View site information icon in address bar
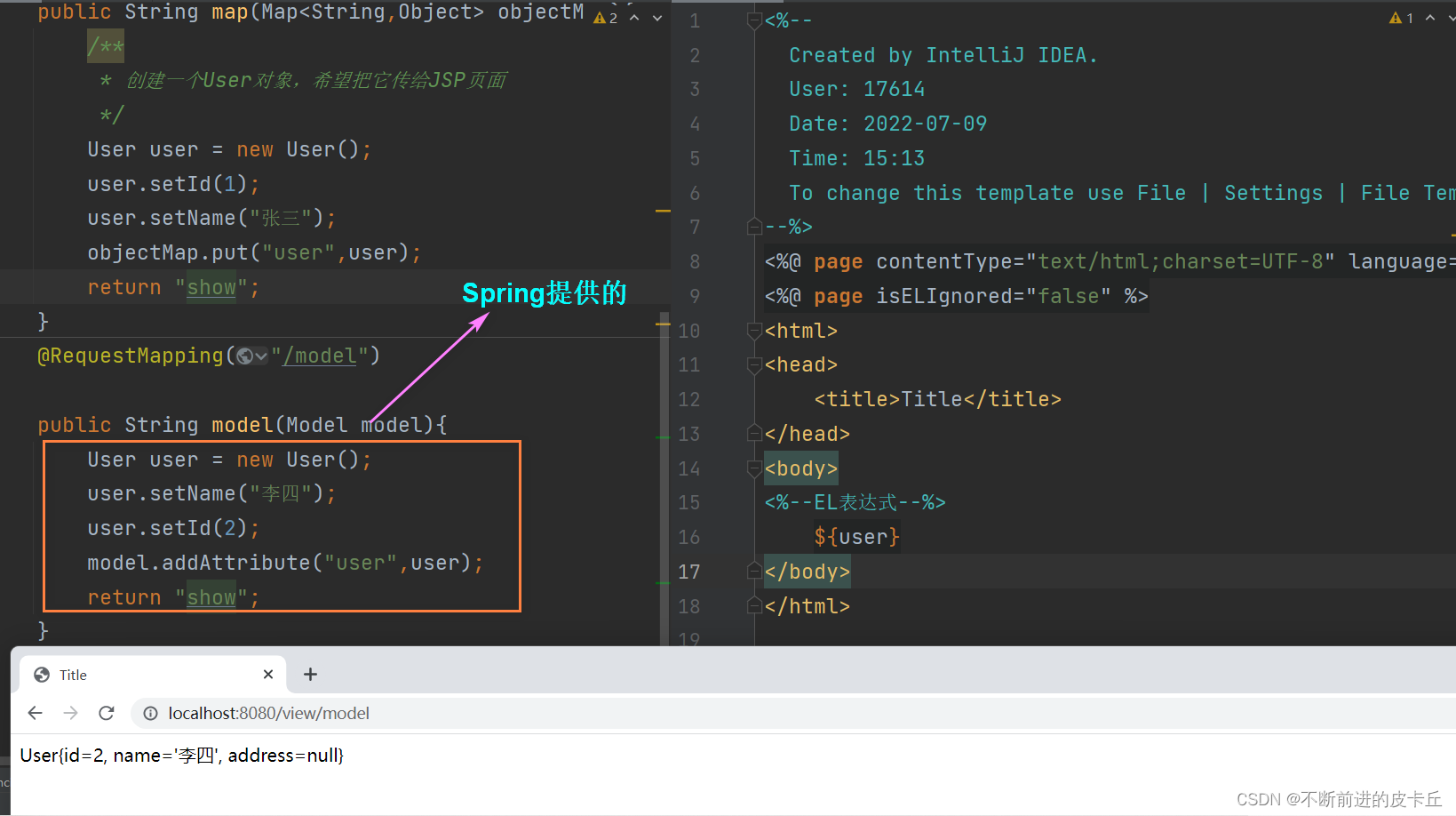 151,714
